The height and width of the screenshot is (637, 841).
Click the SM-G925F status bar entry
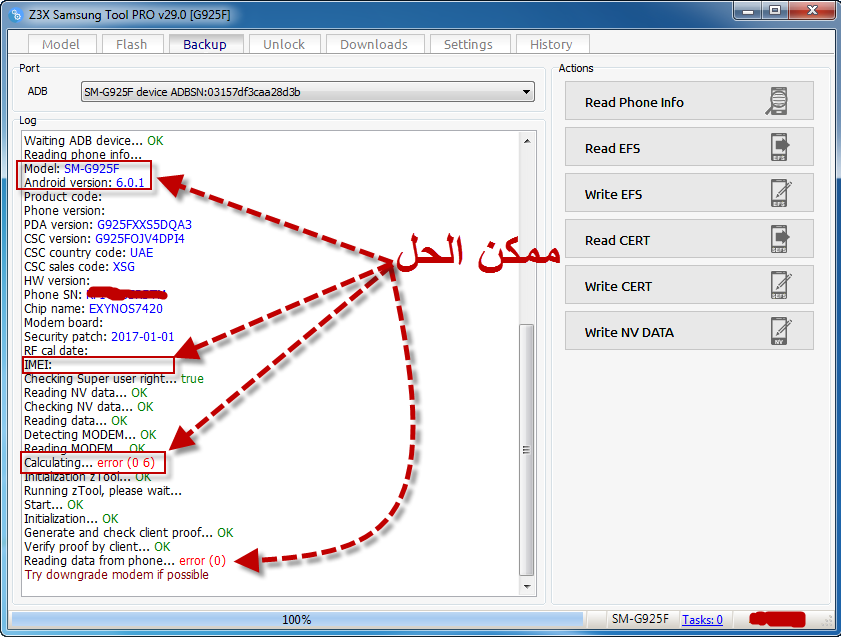[x=640, y=619]
